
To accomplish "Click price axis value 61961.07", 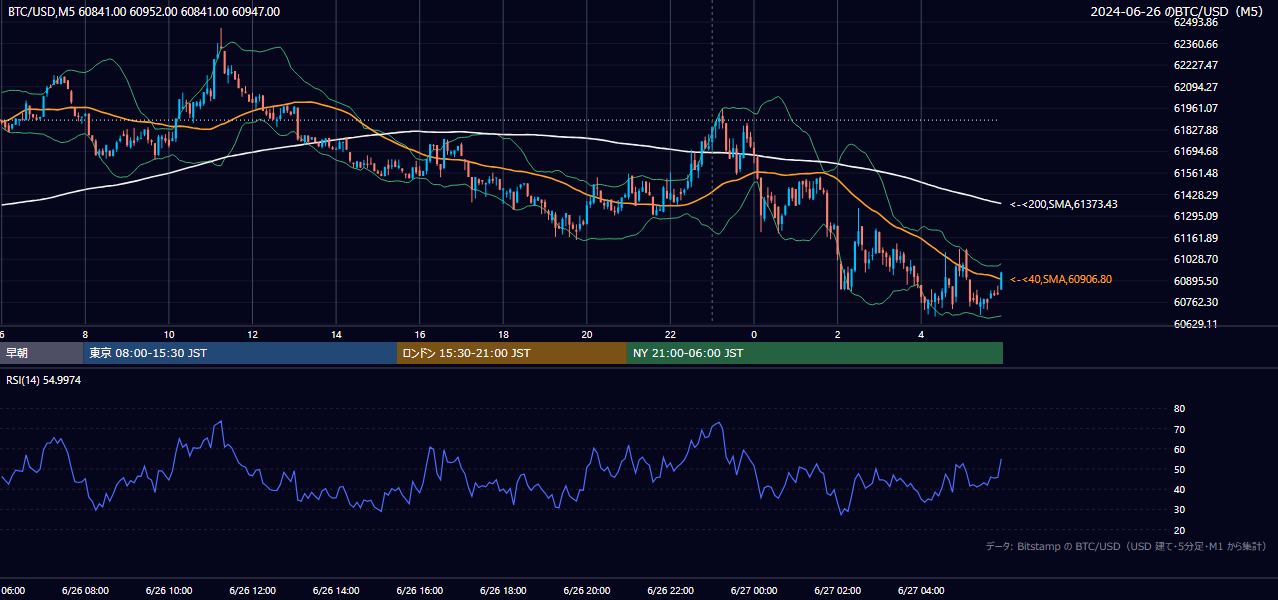I will click(x=1195, y=108).
